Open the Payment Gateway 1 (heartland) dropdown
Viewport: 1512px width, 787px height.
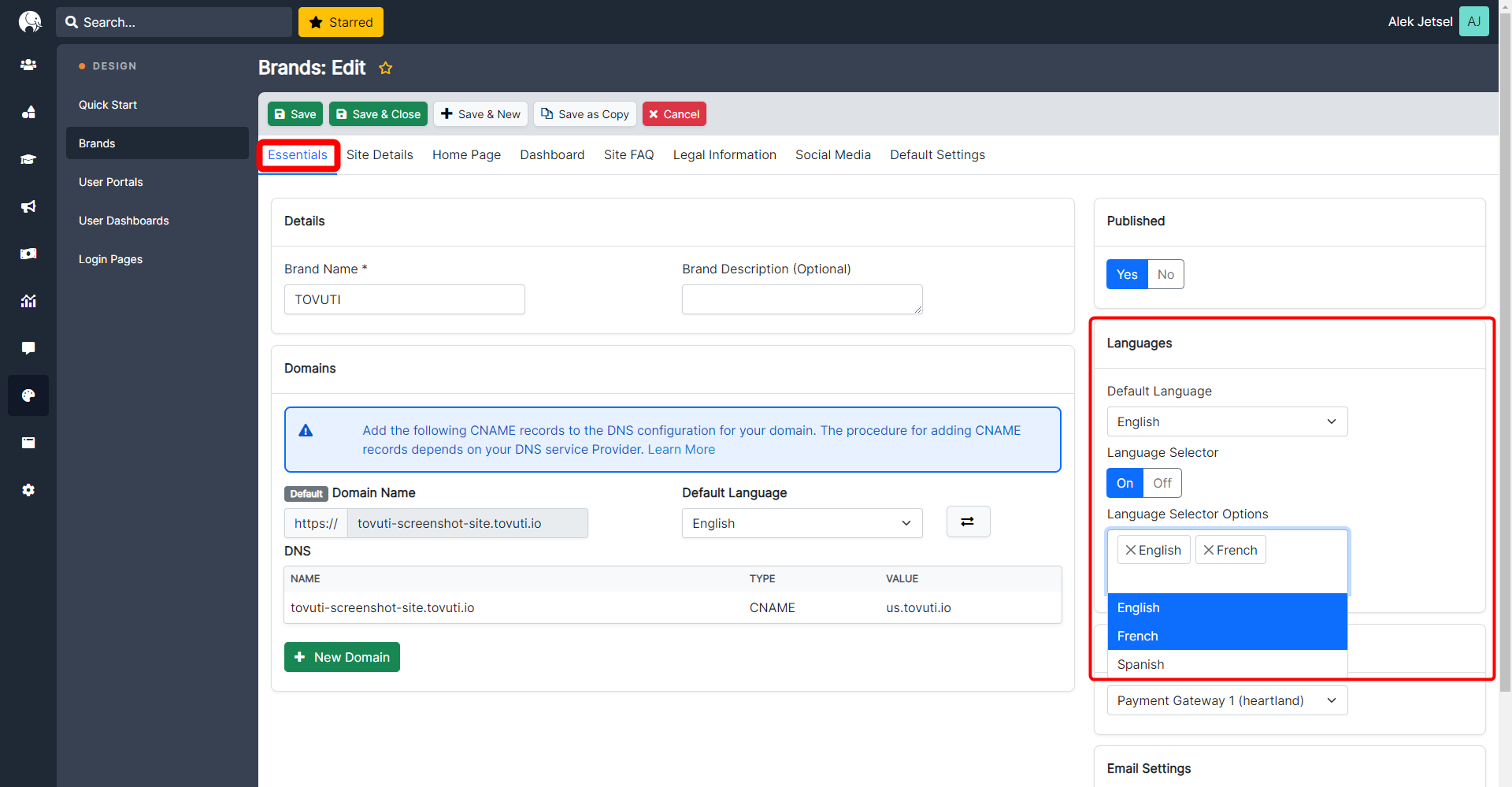pyautogui.click(x=1226, y=700)
